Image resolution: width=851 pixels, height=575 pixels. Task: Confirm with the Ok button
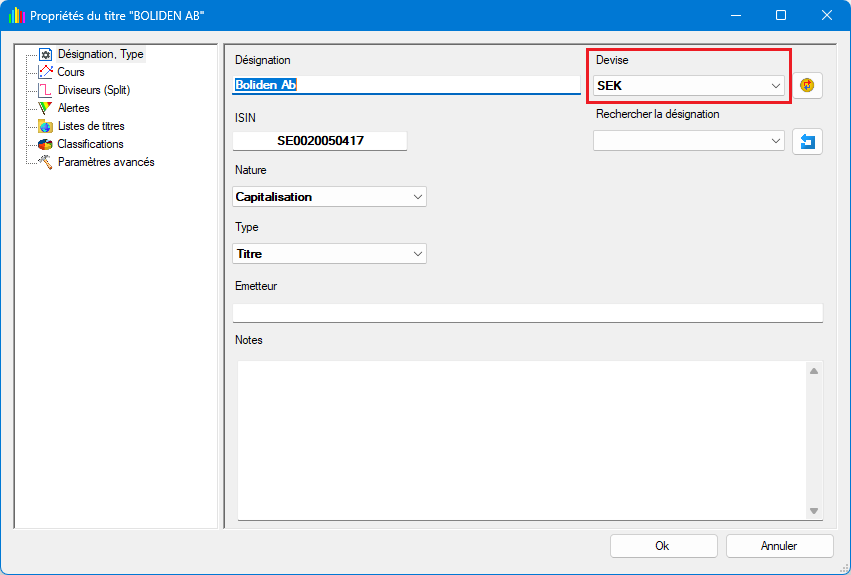coord(662,546)
